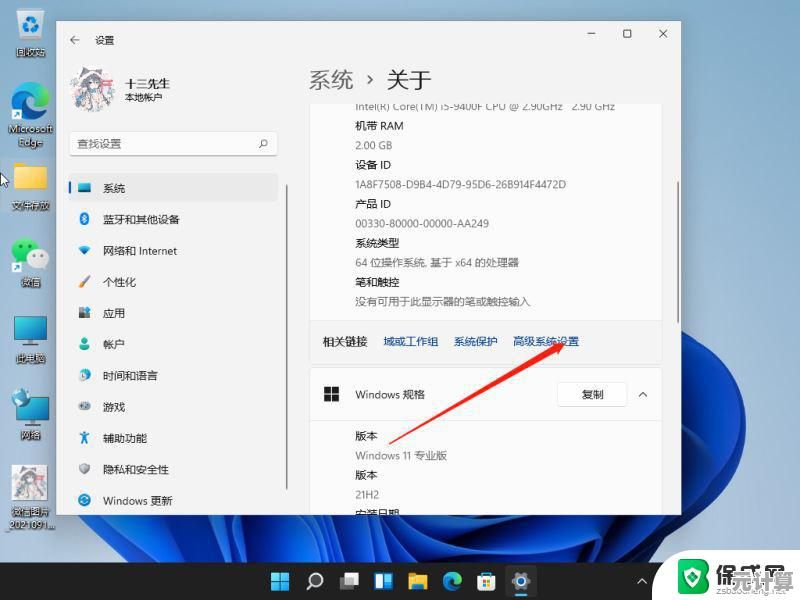Select the globe icon for 网络和 Internet
Image resolution: width=800 pixels, height=600 pixels.
(84, 250)
